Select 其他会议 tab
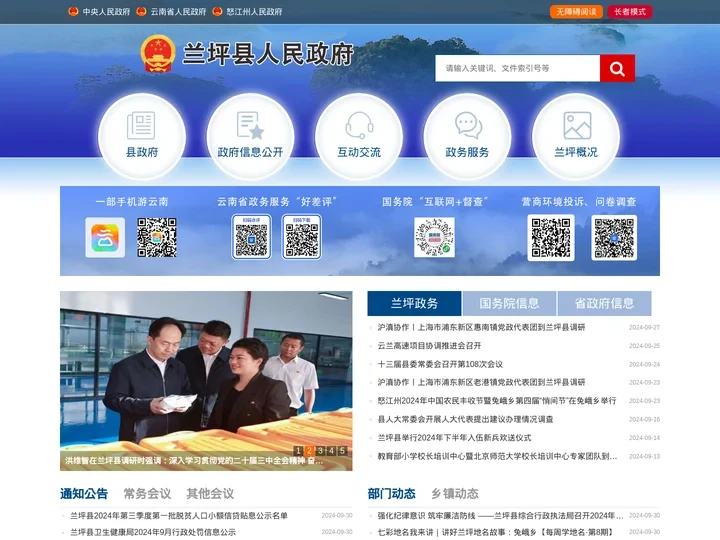 [x=210, y=494]
